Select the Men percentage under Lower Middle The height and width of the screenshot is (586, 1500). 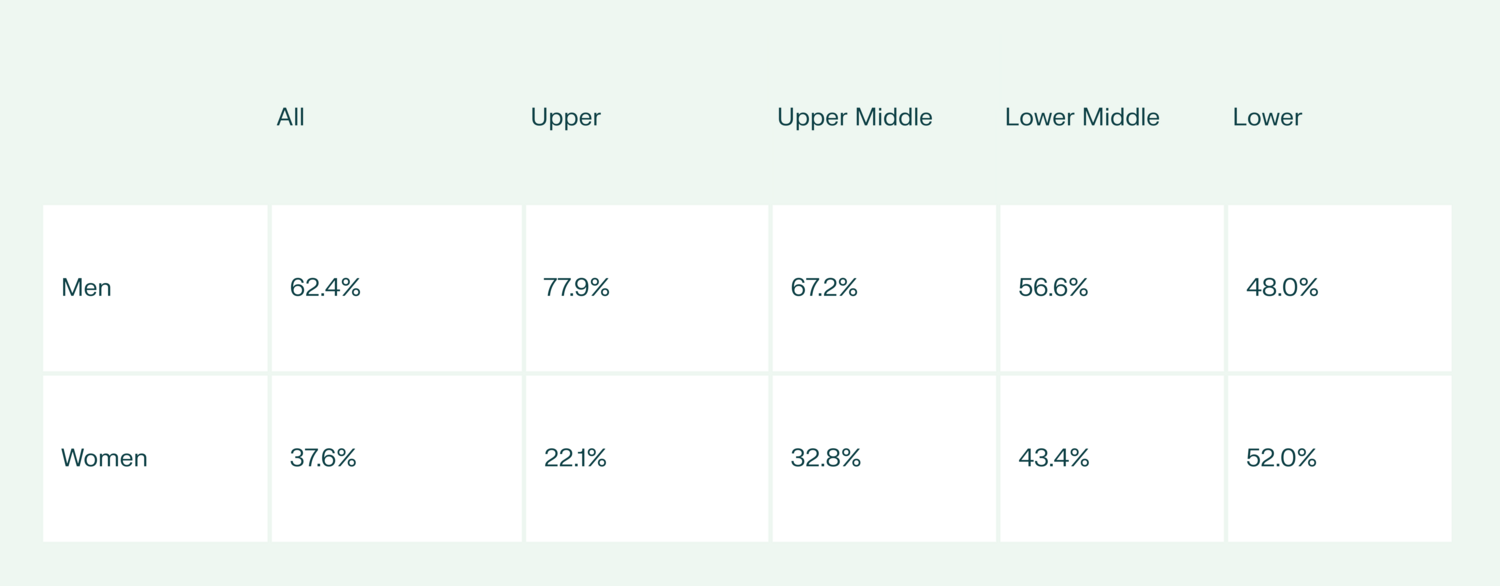tap(1053, 288)
